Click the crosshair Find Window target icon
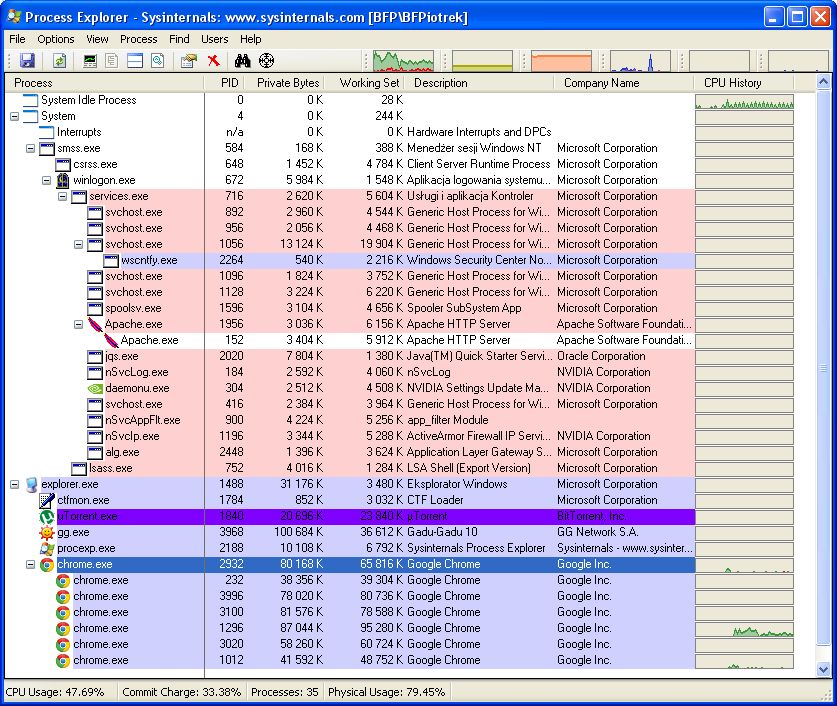The image size is (837, 706). (x=266, y=61)
